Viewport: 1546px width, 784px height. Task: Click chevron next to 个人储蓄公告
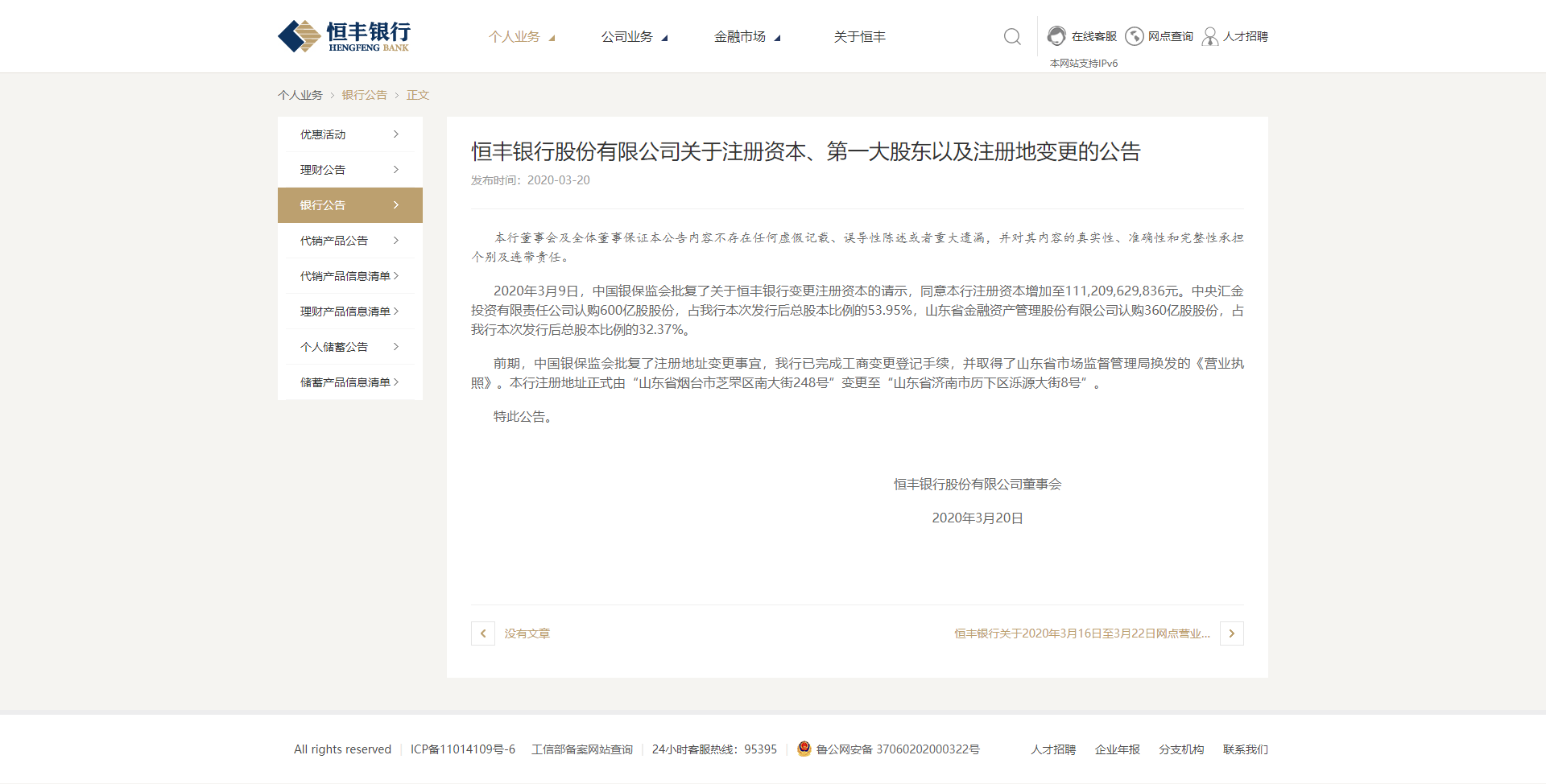click(x=396, y=347)
